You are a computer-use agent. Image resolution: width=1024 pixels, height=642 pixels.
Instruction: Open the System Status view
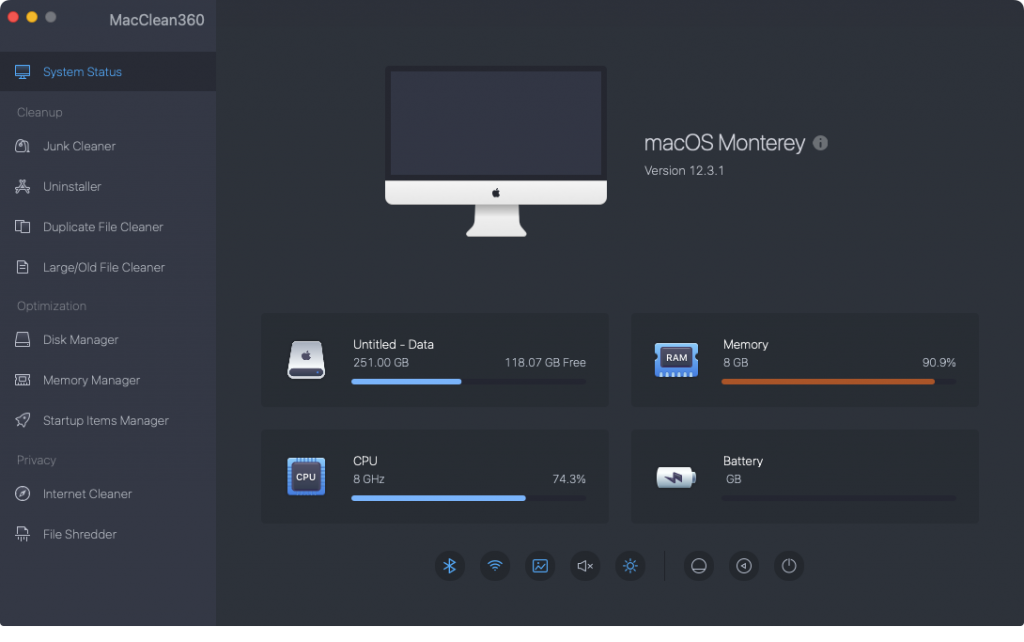[108, 72]
